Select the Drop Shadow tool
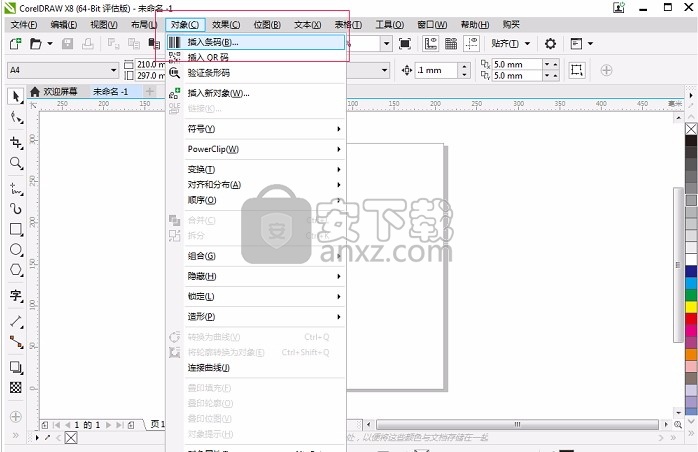 tap(16, 367)
